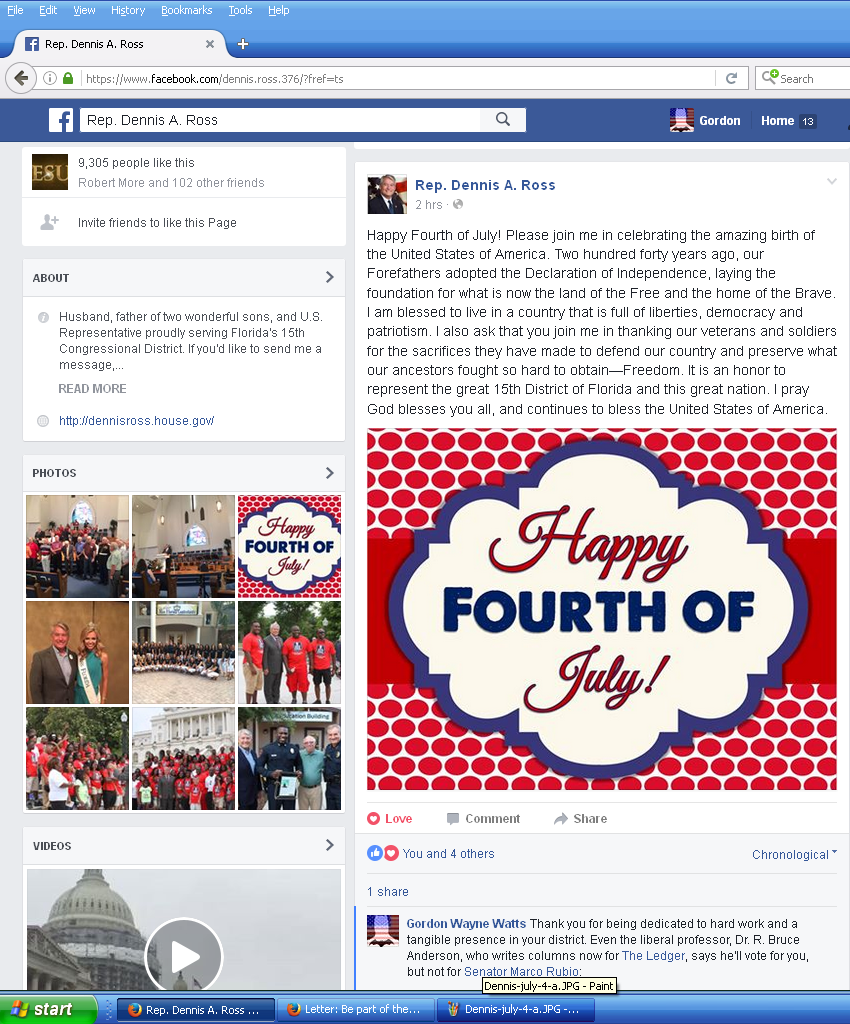This screenshot has width=850, height=1024.
Task: Open a new browser tab
Action: point(243,44)
